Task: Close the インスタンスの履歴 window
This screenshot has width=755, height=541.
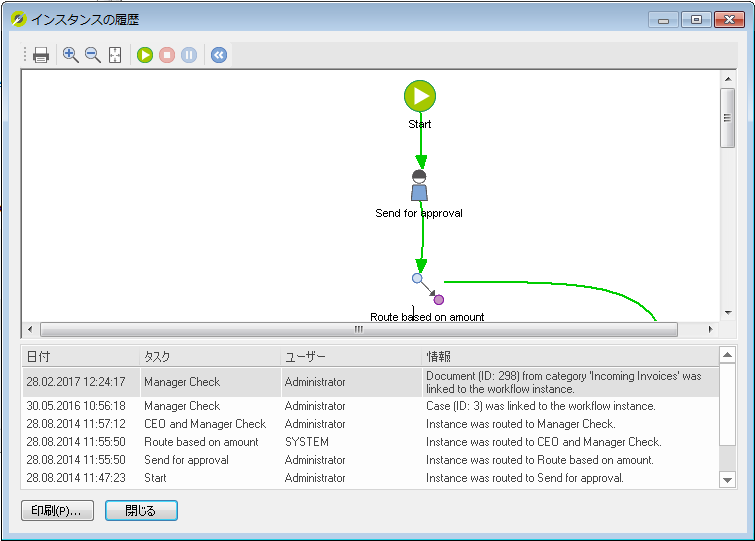Action: (x=729, y=20)
